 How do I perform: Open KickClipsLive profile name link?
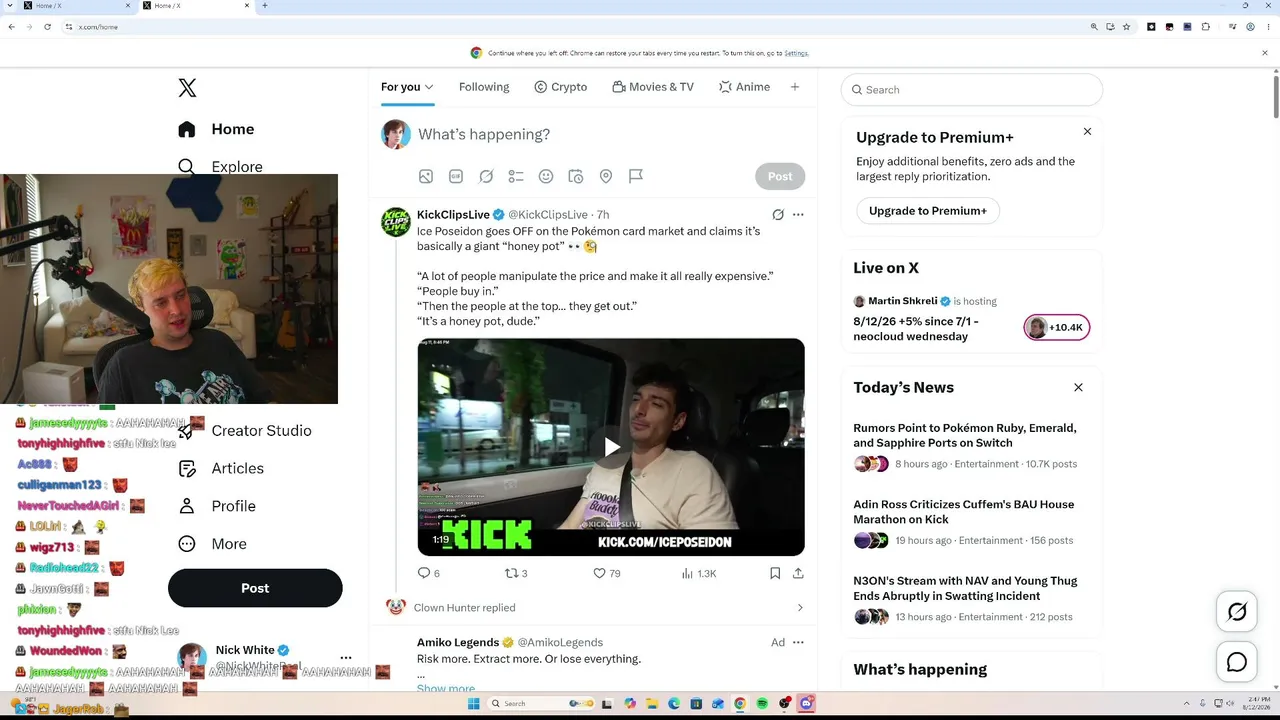pos(453,215)
